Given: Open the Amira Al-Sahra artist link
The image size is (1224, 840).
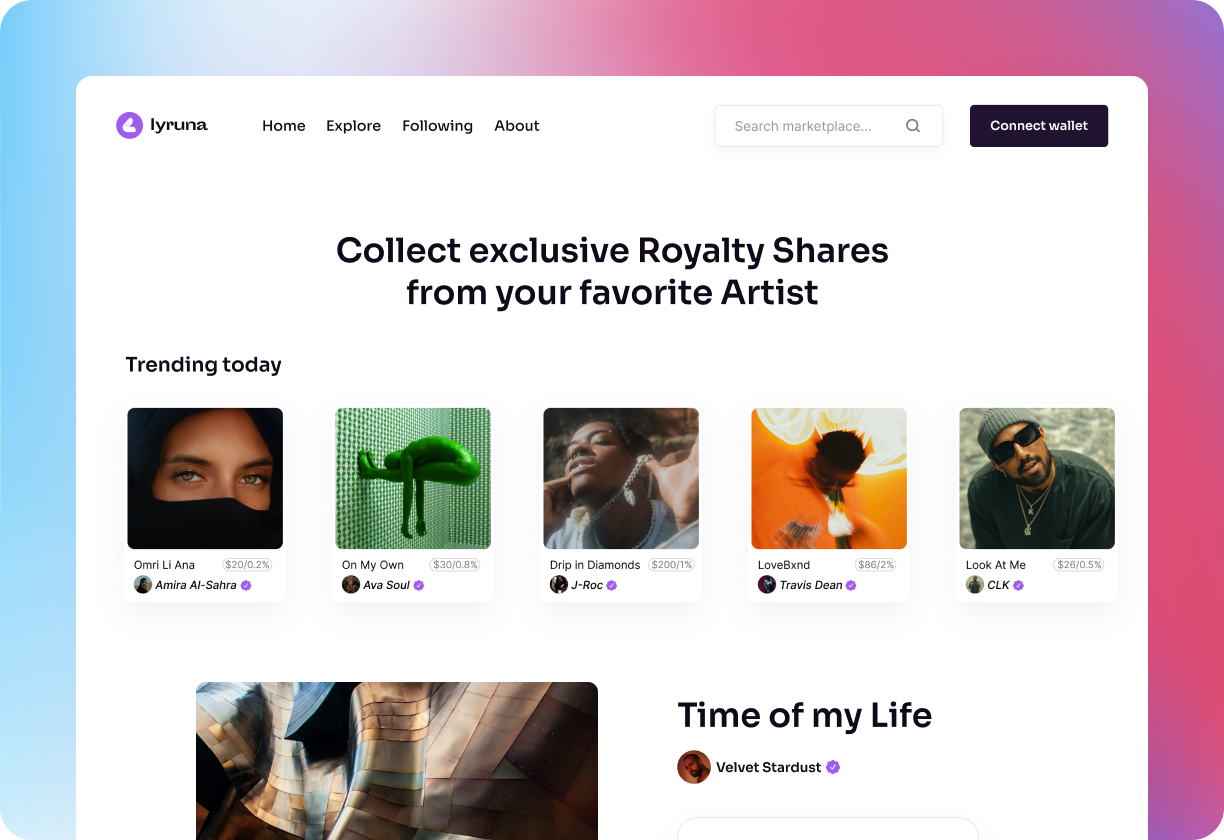Looking at the screenshot, I should 196,585.
